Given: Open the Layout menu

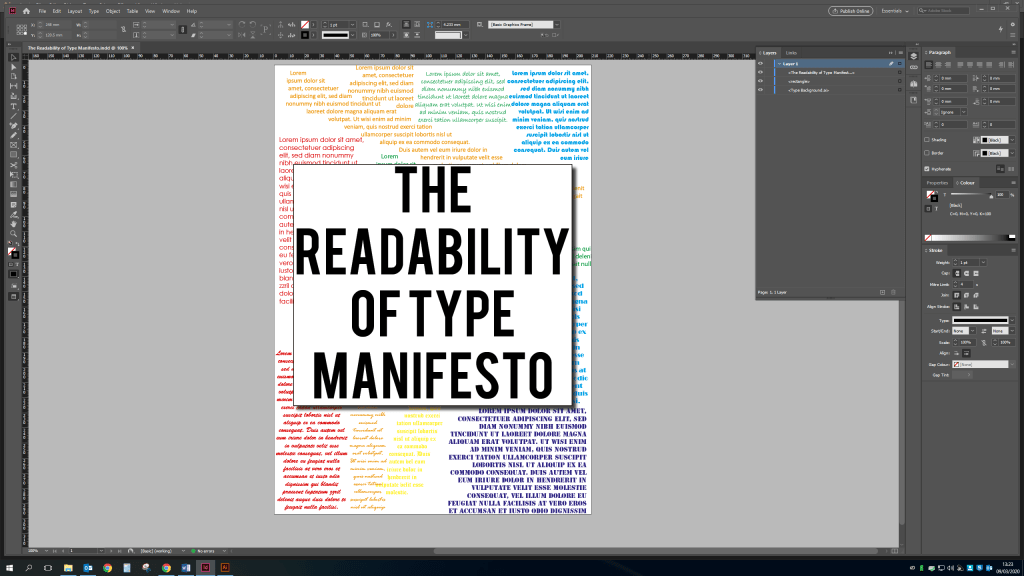Looking at the screenshot, I should [x=74, y=11].
